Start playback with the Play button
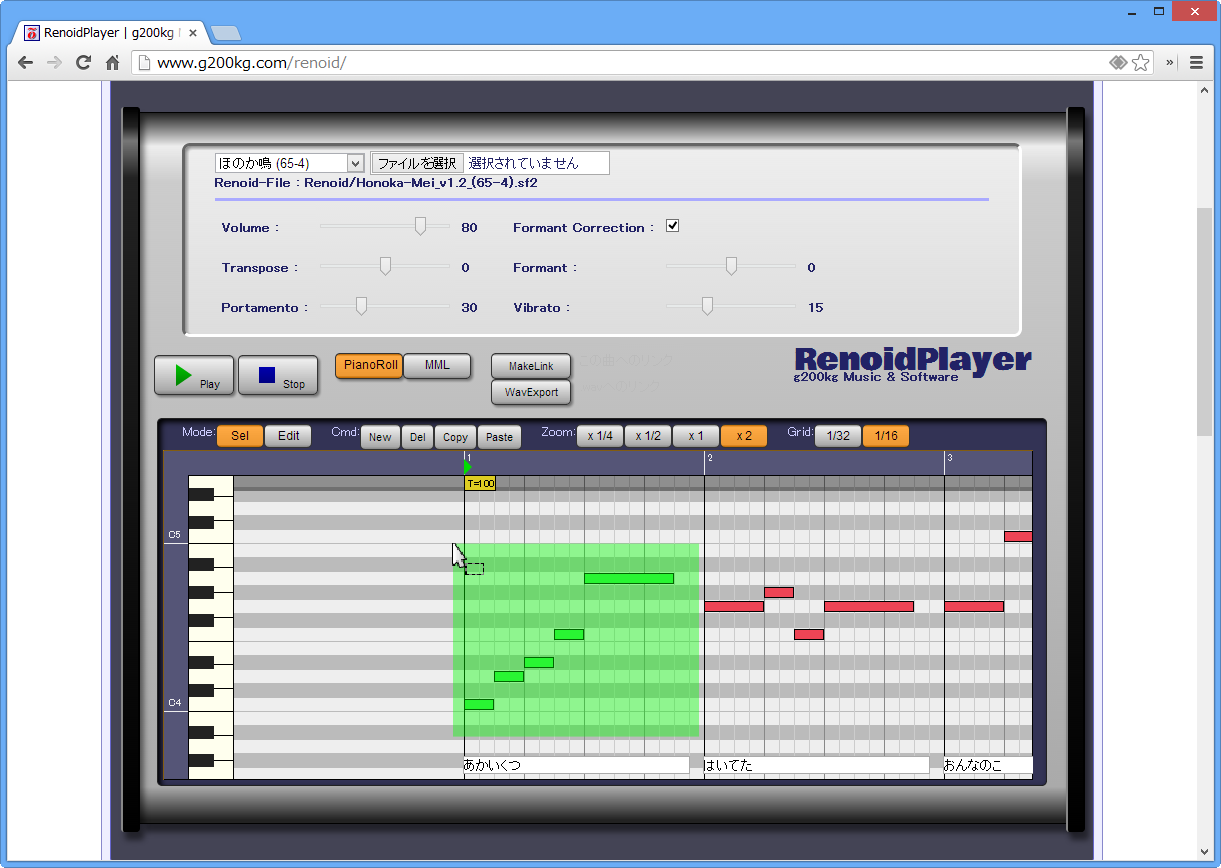1221x868 pixels. point(194,375)
